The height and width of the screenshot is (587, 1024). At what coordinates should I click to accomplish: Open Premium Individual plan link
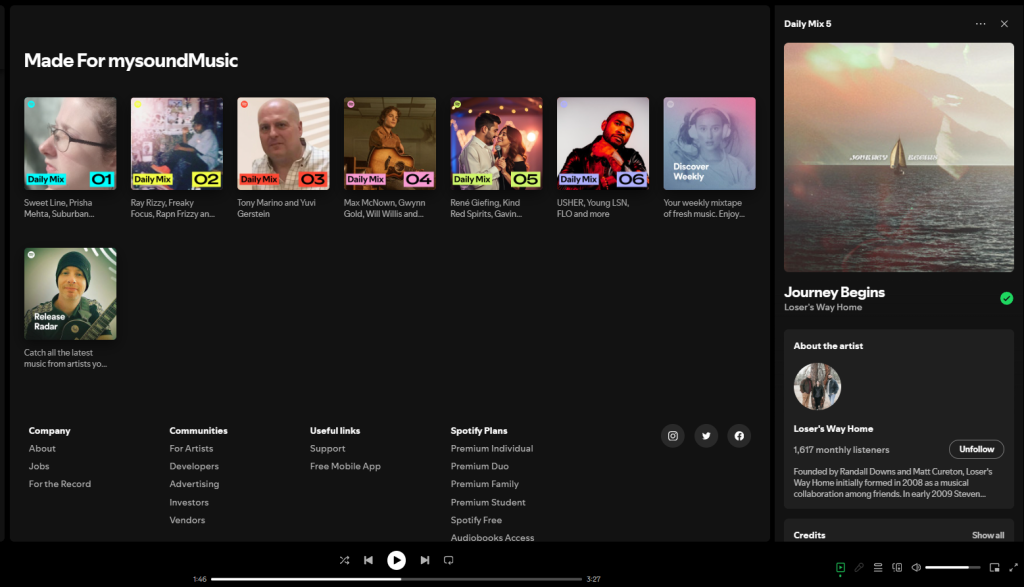(x=492, y=449)
